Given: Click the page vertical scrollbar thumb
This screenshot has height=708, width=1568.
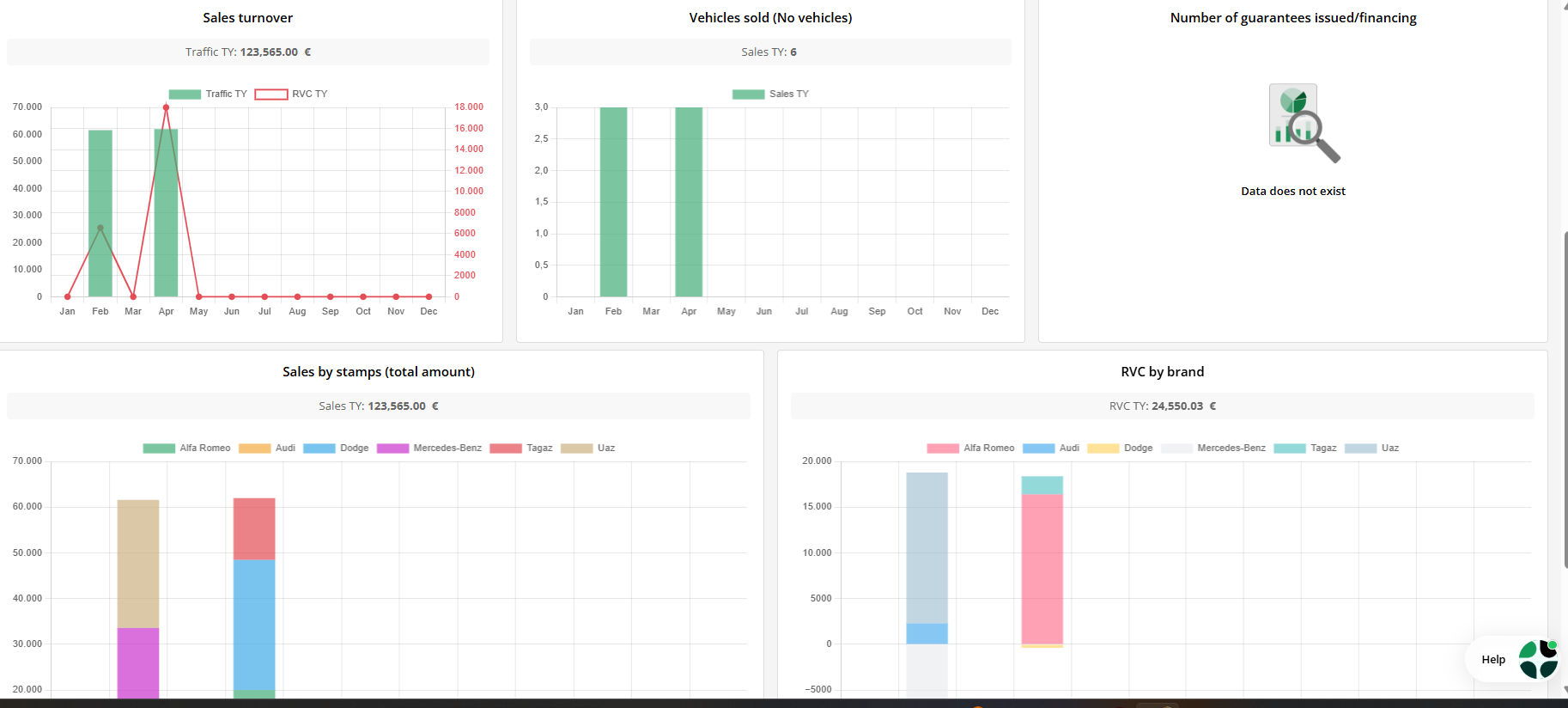Looking at the screenshot, I should [x=1565, y=400].
